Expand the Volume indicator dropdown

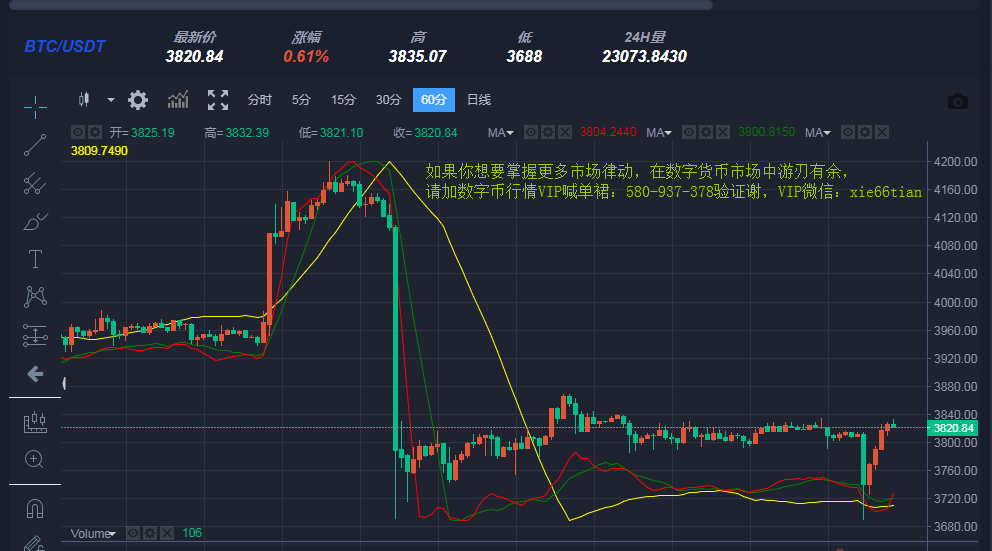[x=110, y=534]
